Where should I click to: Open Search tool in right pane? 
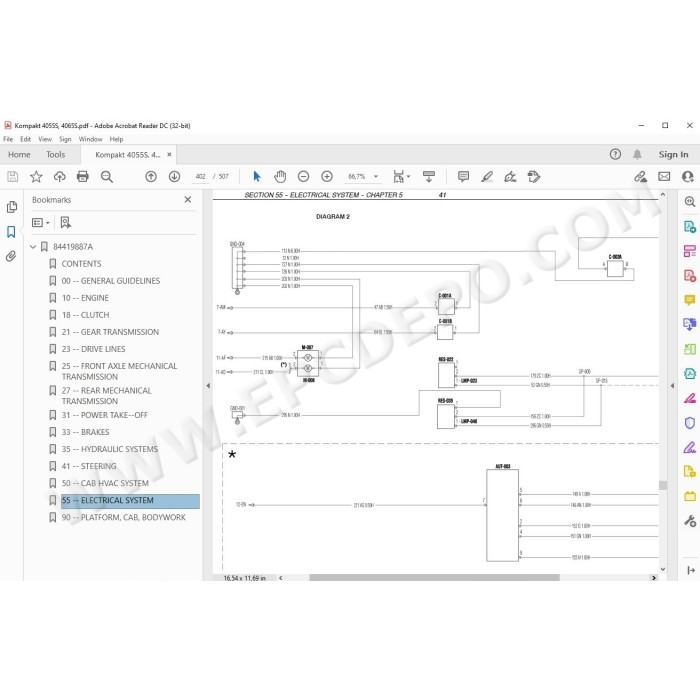690,202
